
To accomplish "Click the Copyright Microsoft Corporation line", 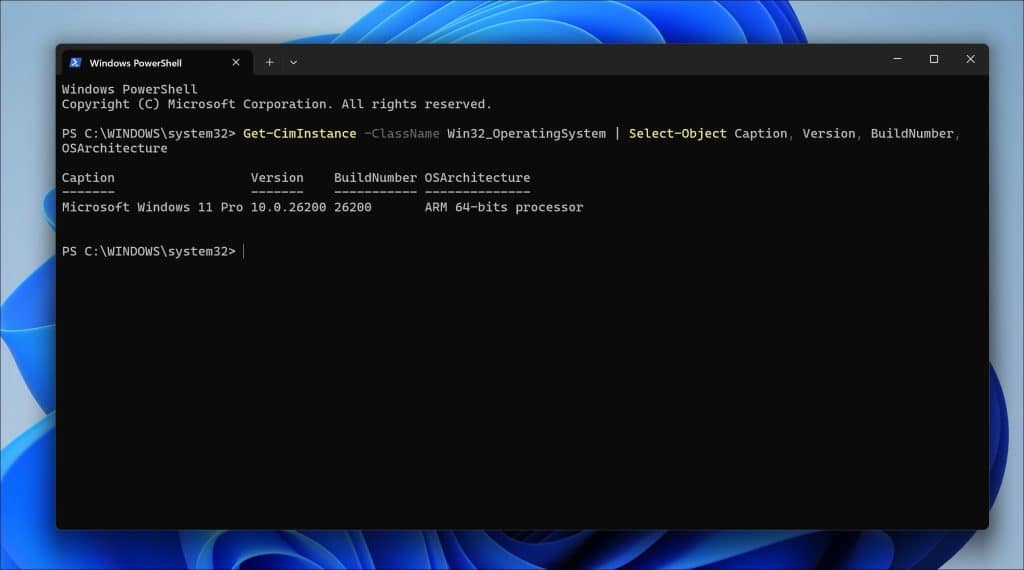I will tap(276, 104).
